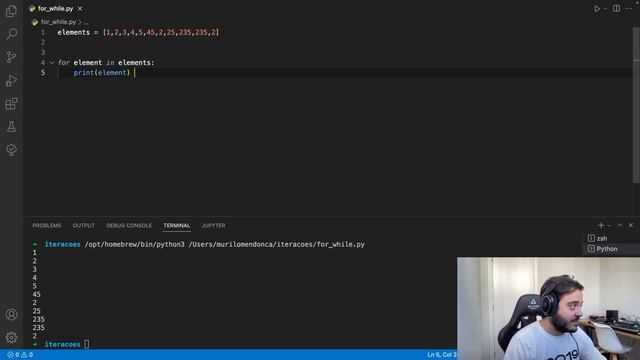Viewport: 640px width, 360px height.
Task: Switch to the OUTPUT panel tab
Action: click(84, 225)
